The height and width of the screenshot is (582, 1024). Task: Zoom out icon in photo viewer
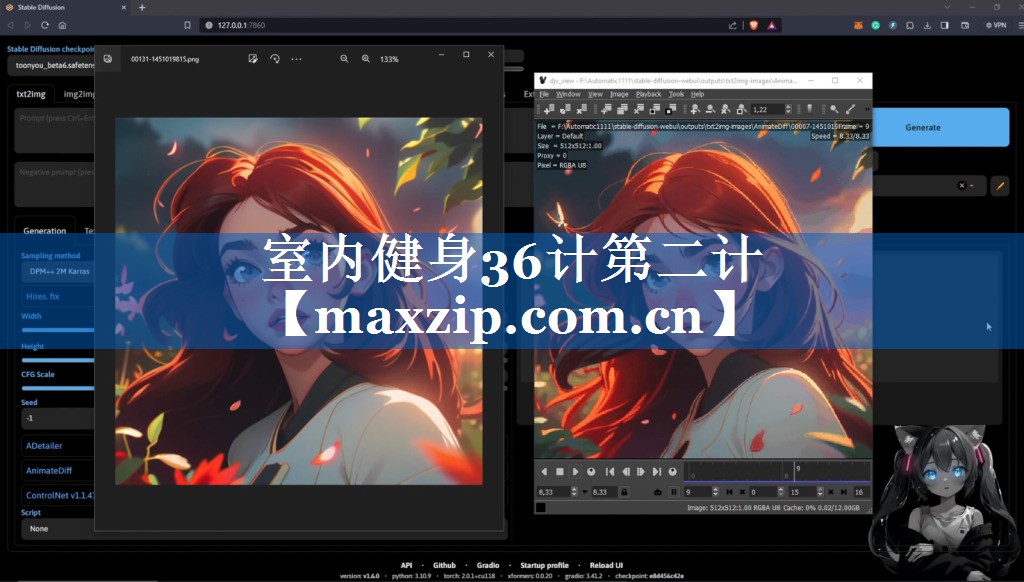344,59
